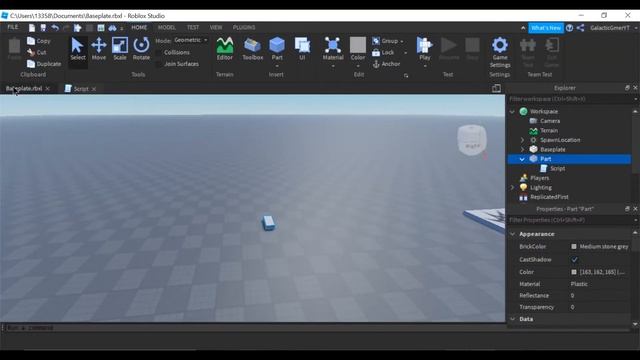Duplicate the selected object

44,64
